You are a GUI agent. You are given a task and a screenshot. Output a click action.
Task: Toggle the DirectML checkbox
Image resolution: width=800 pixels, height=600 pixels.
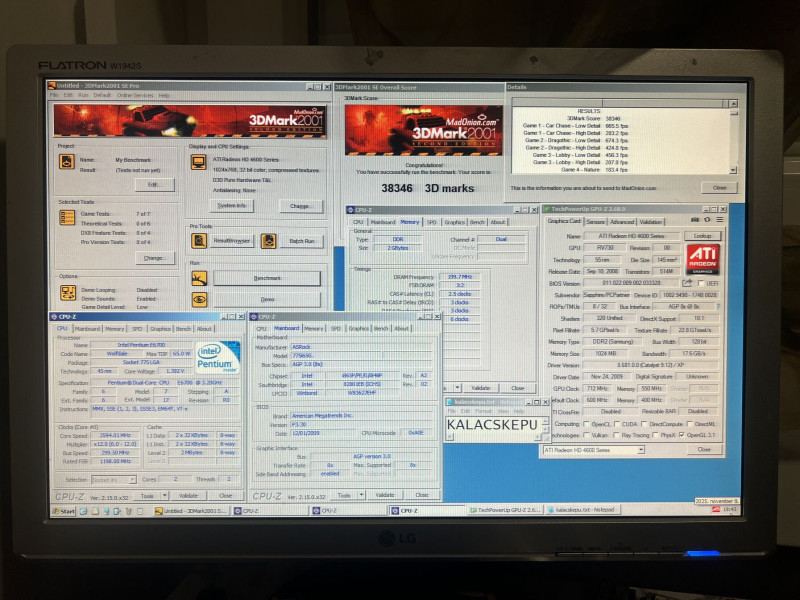coord(690,424)
